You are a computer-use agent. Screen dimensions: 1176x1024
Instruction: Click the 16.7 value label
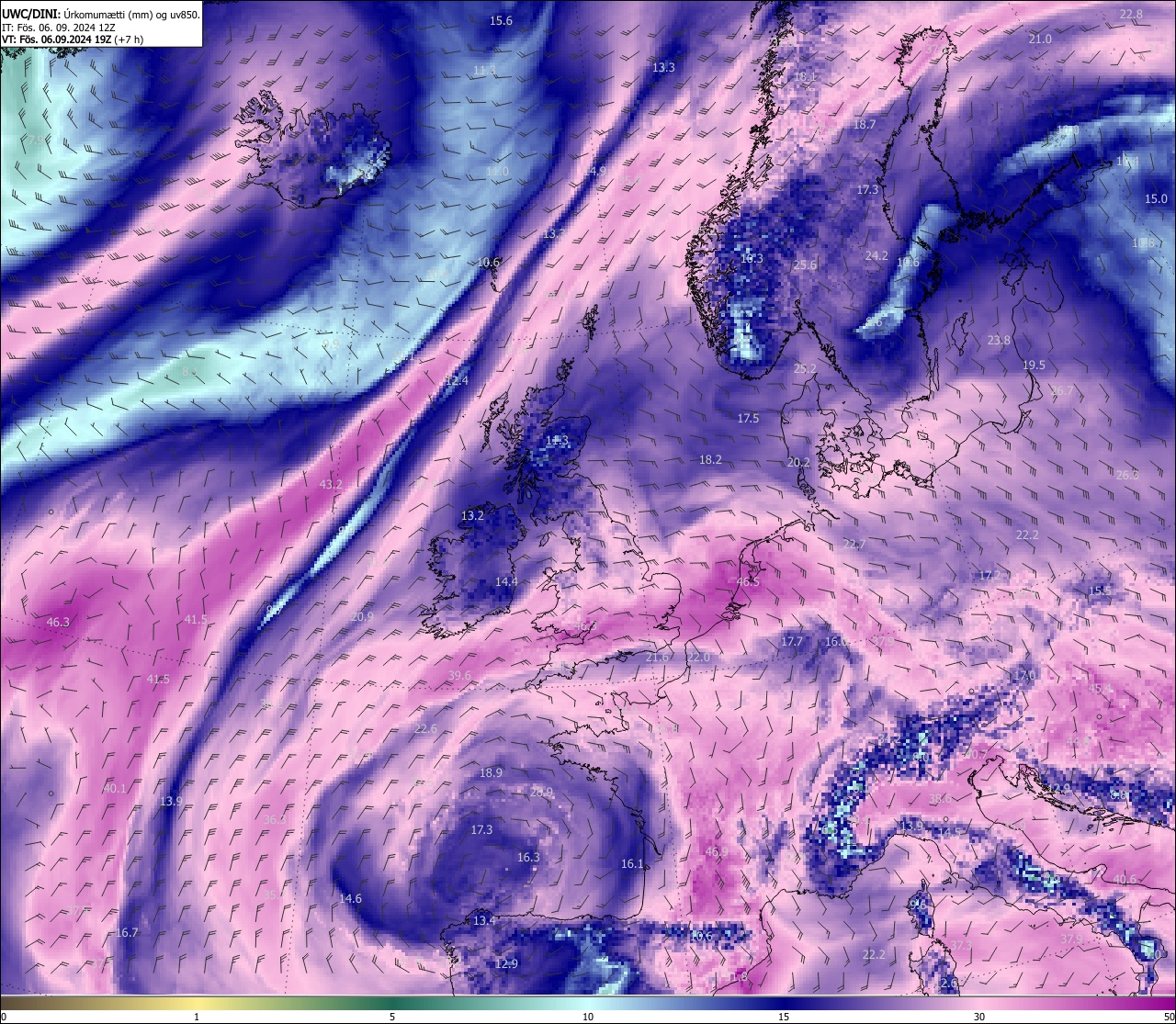pos(127,932)
